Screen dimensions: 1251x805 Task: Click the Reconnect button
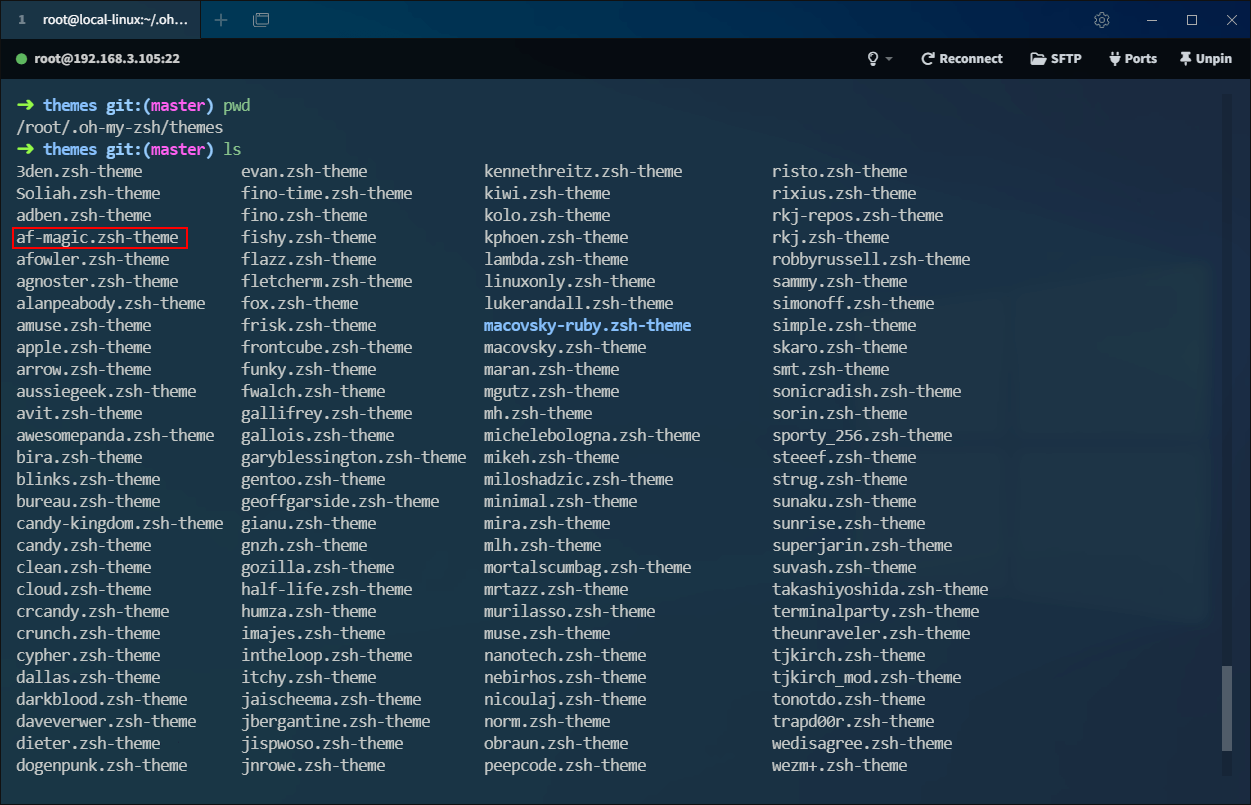(x=961, y=59)
